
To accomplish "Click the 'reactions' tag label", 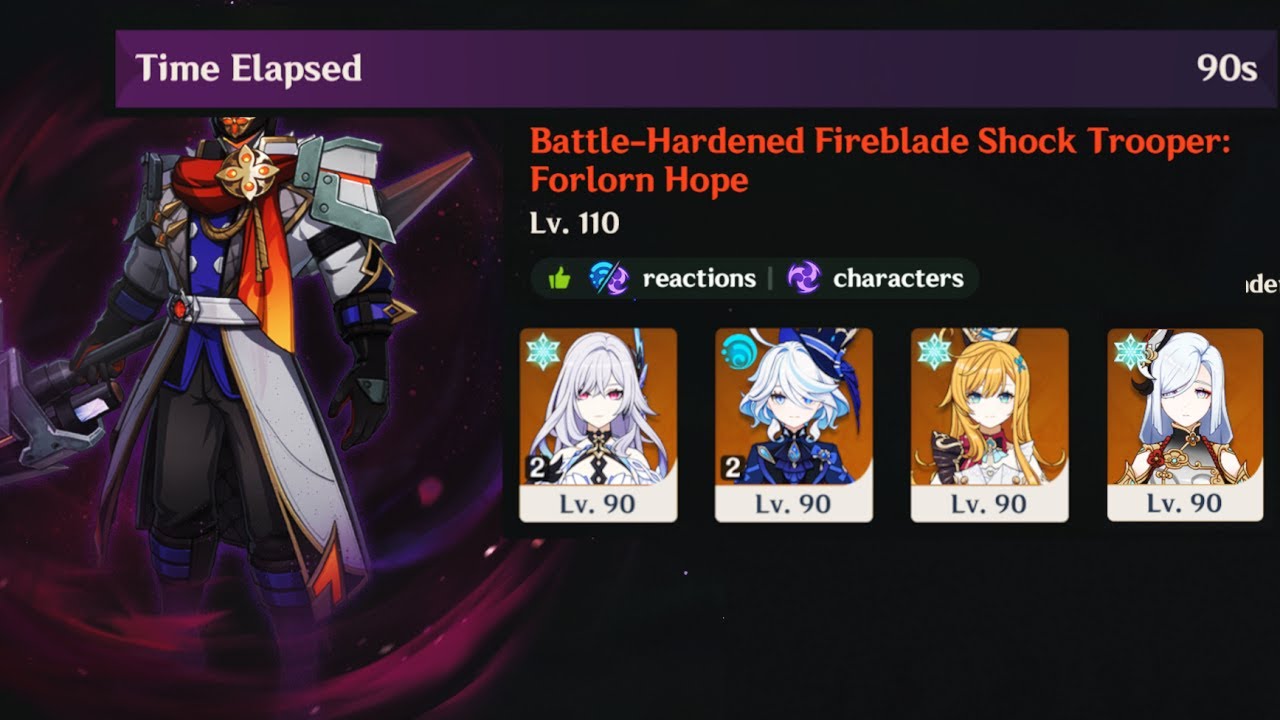I will [x=699, y=278].
